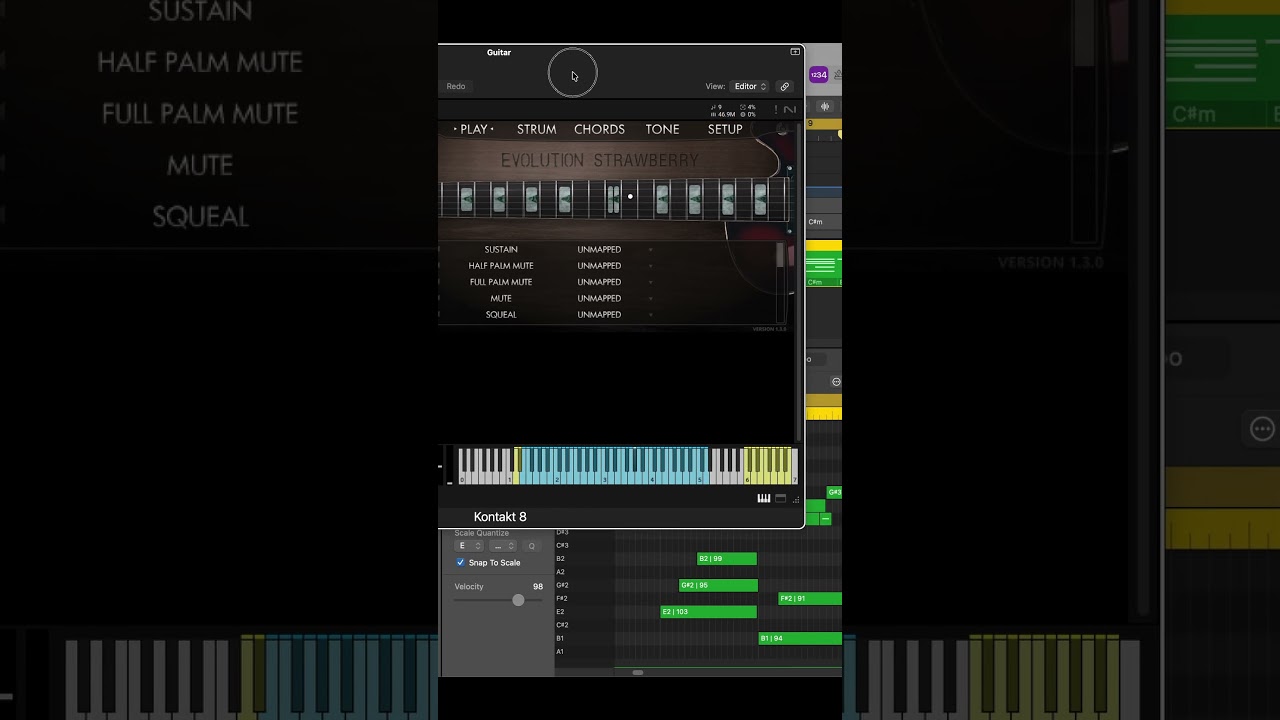1280x720 pixels.
Task: Select the B2 | 99 note
Action: pyautogui.click(x=727, y=559)
